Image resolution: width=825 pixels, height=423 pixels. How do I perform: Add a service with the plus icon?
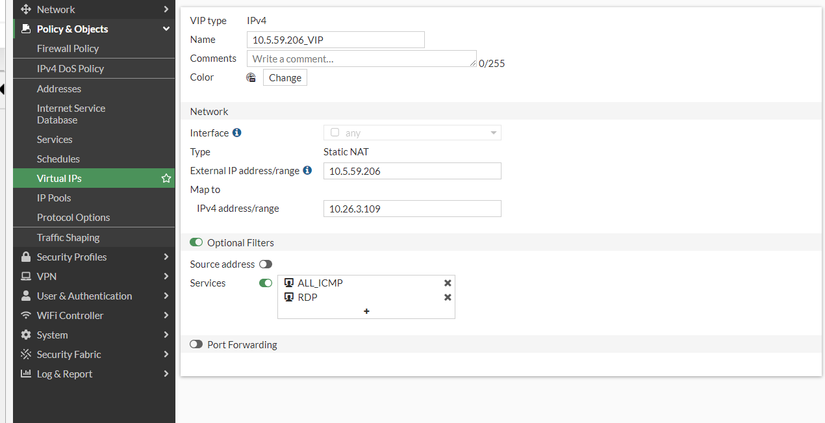[x=367, y=311]
